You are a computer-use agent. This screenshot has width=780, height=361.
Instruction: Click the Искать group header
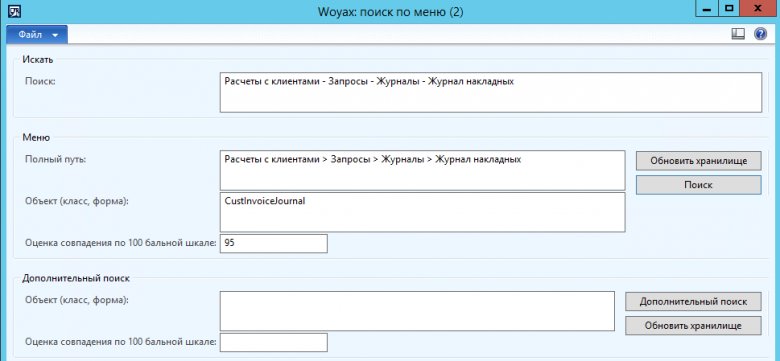point(38,60)
